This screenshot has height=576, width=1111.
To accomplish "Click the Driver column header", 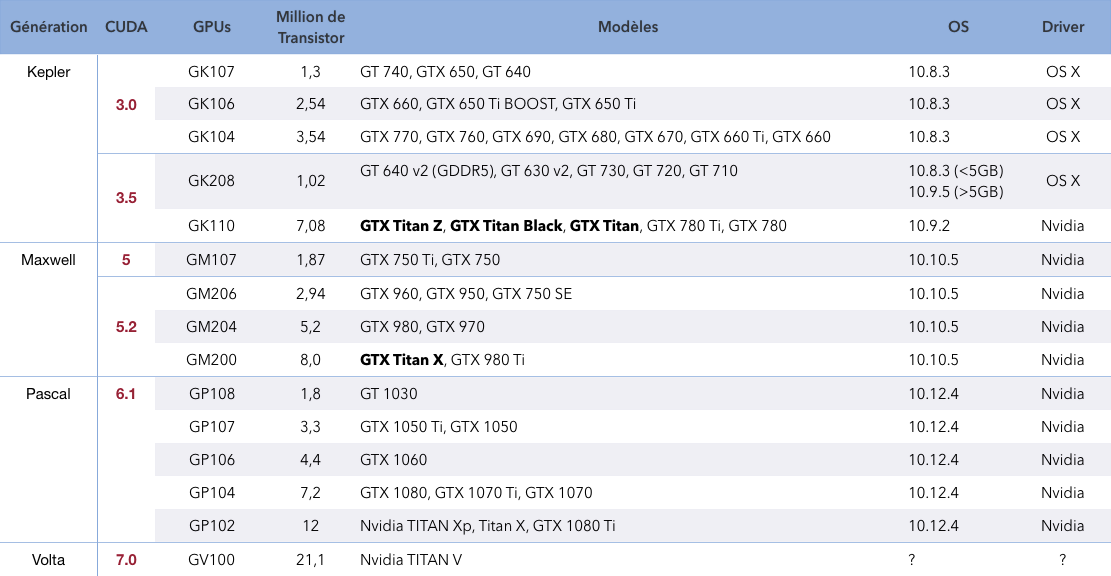I will point(1063,27).
